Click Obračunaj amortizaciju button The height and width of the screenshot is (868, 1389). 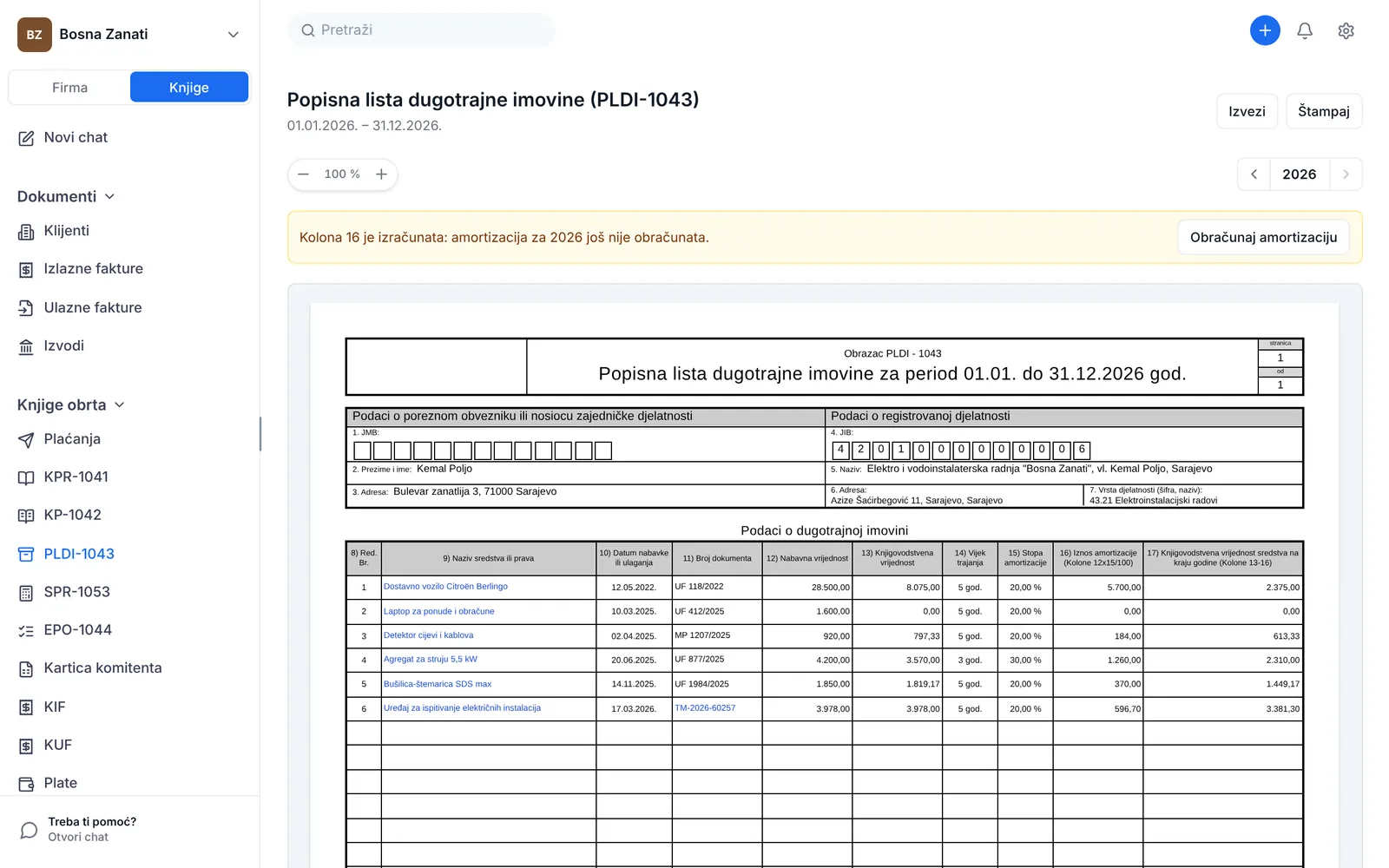click(1263, 237)
